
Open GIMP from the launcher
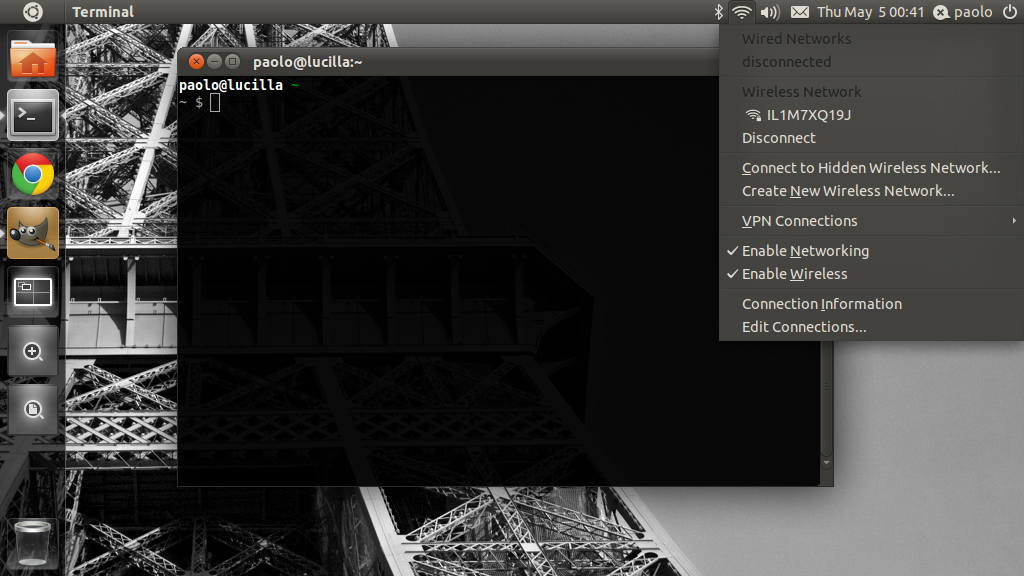pyautogui.click(x=33, y=233)
